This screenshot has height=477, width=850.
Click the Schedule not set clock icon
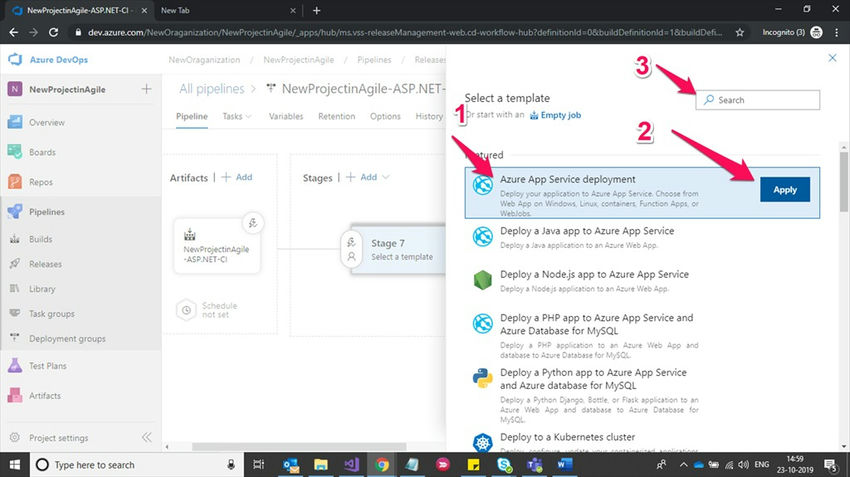click(186, 310)
